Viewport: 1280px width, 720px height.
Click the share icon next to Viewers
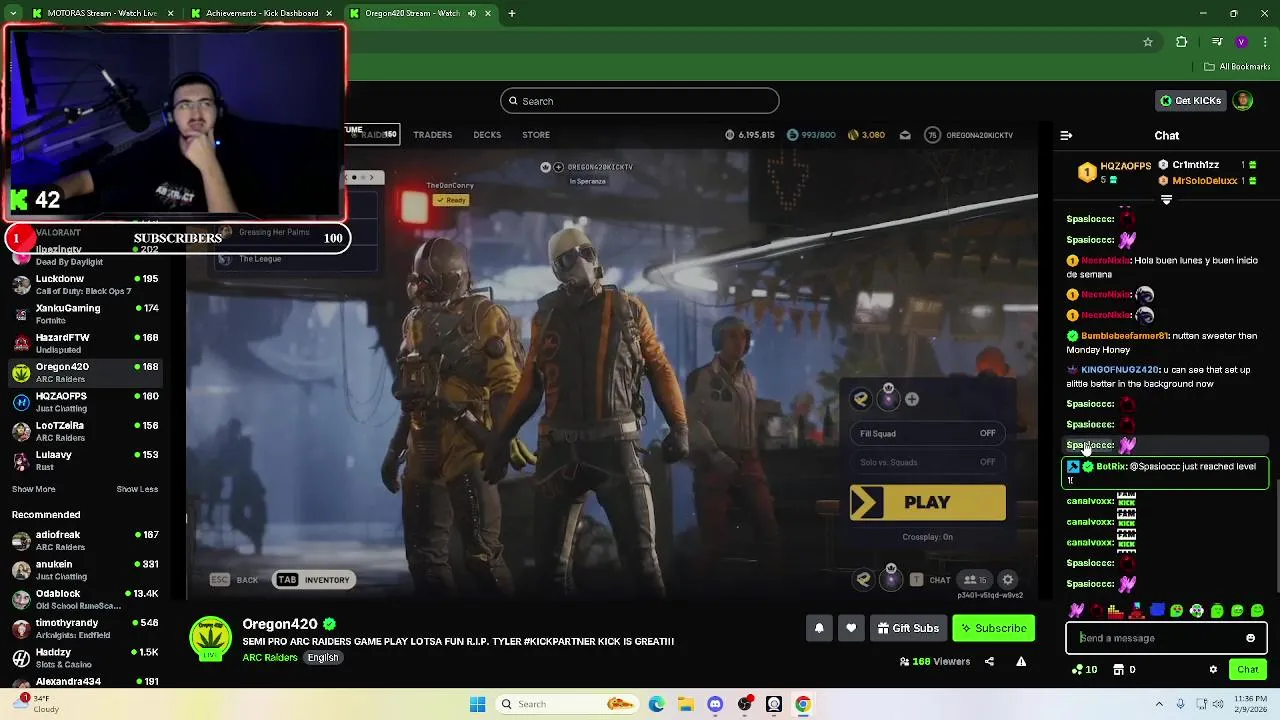pos(989,661)
